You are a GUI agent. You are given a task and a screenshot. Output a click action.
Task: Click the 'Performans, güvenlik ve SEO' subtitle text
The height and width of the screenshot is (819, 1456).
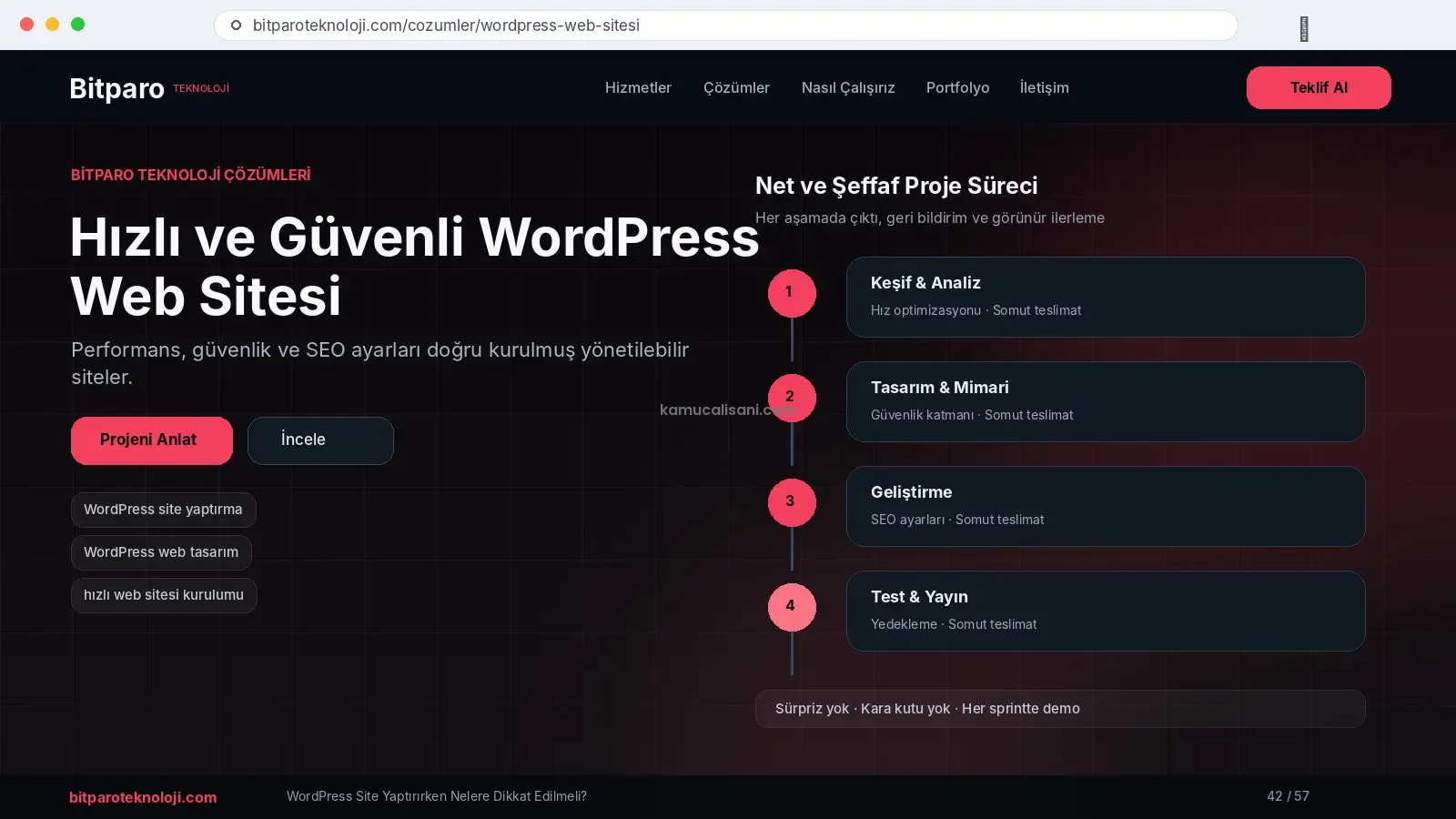point(379,363)
